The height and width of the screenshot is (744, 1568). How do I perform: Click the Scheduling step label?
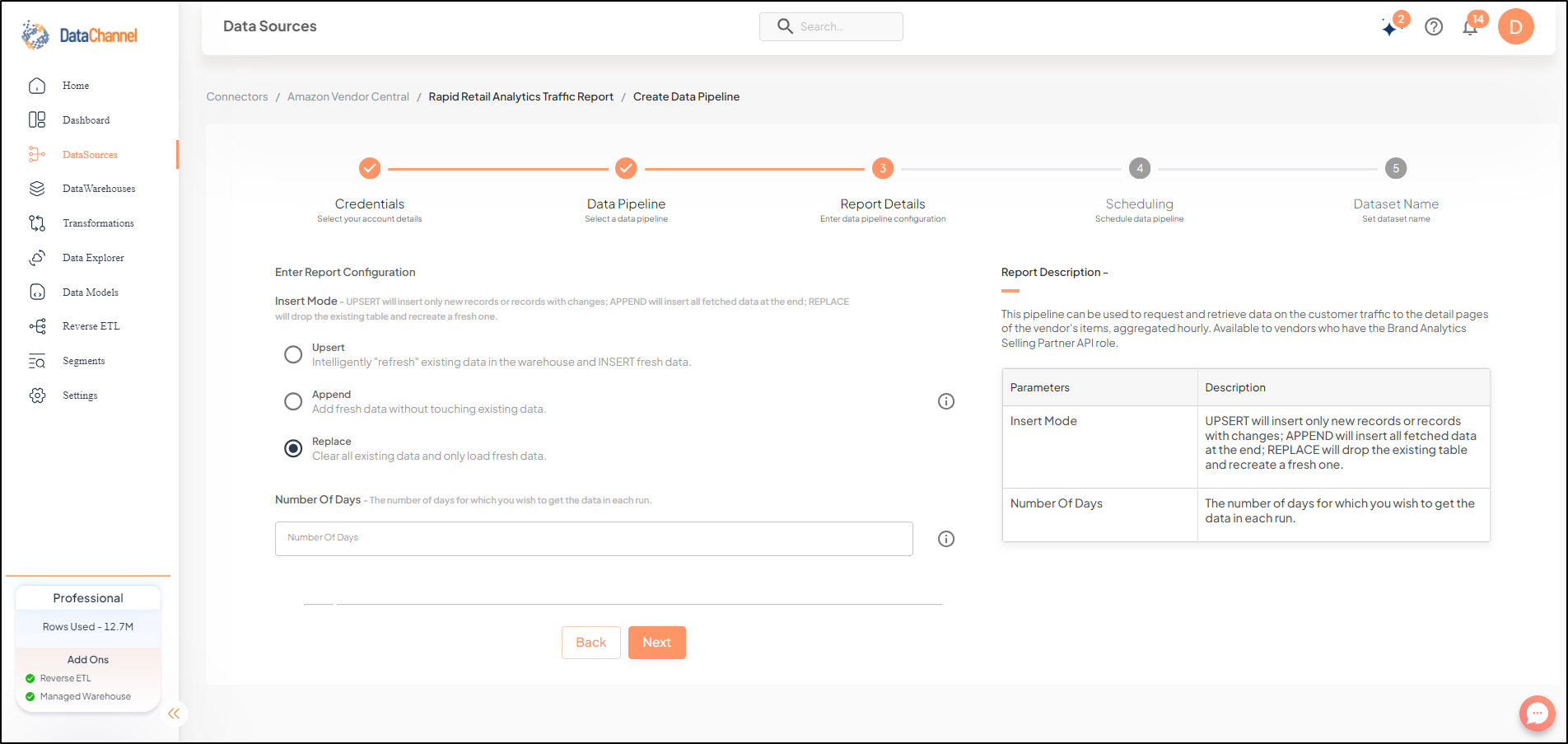pos(1140,204)
